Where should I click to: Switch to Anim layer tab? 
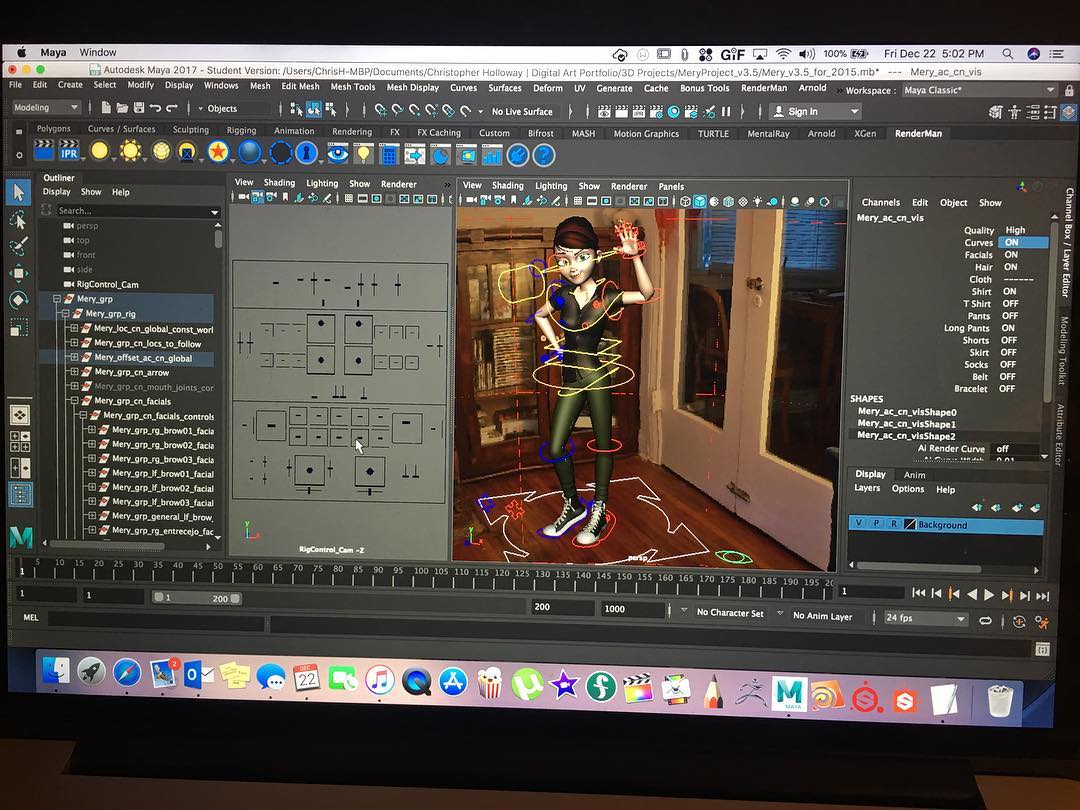914,475
